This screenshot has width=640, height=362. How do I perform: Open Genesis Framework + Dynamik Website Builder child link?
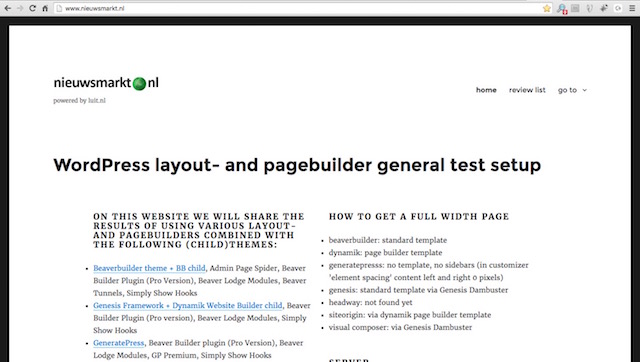pyautogui.click(x=188, y=305)
